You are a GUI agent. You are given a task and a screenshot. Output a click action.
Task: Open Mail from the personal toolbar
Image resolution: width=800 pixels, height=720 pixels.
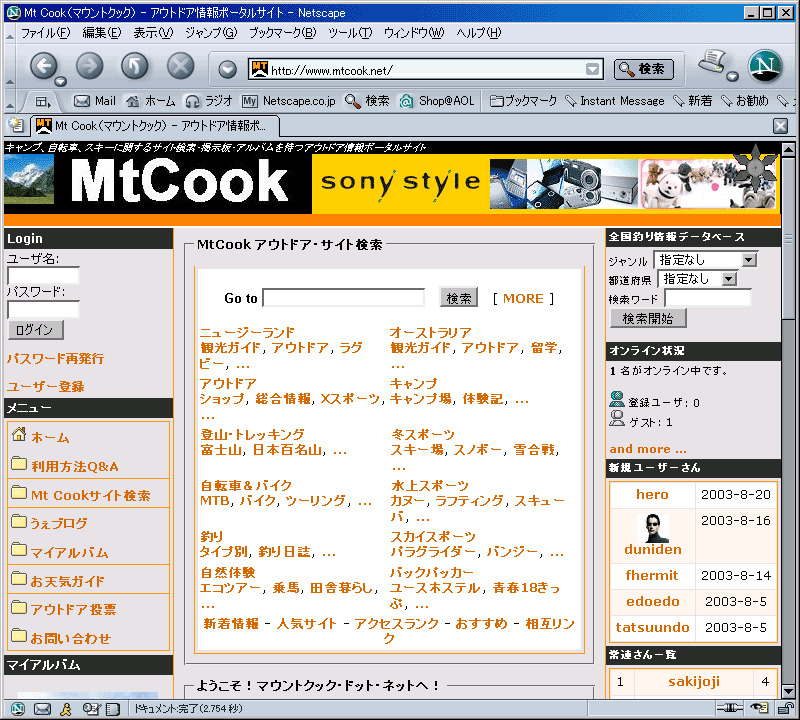(95, 101)
